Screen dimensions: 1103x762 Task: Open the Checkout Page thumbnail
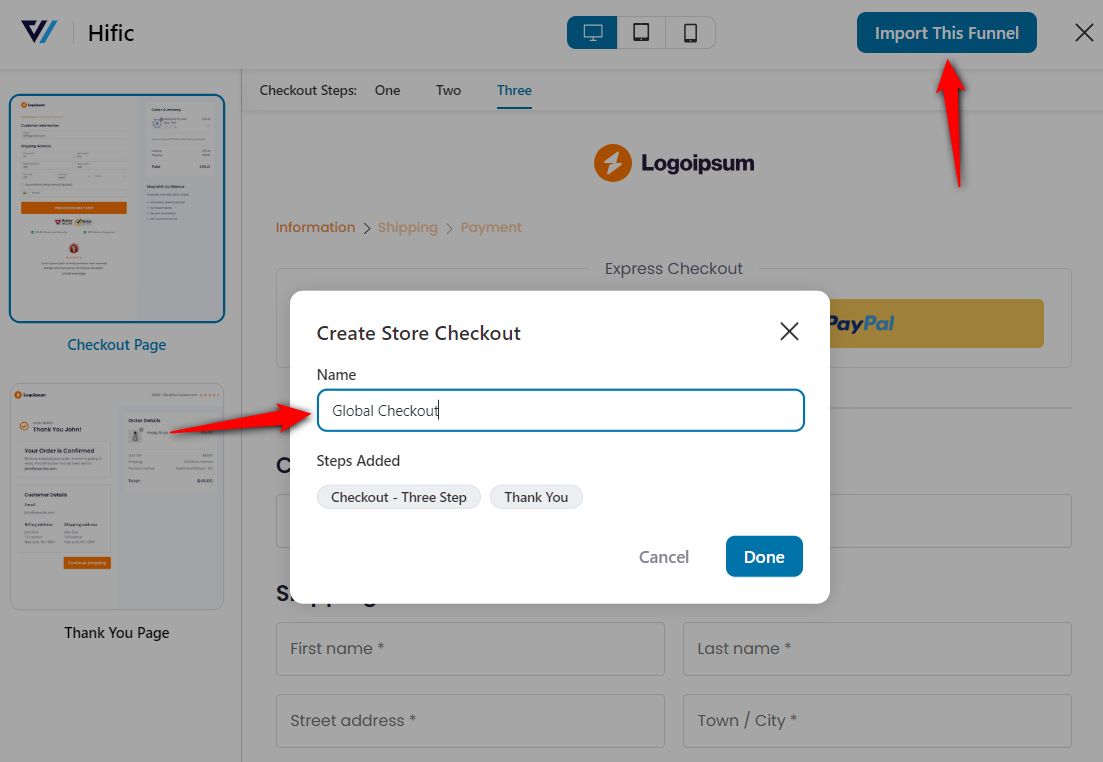click(x=116, y=207)
